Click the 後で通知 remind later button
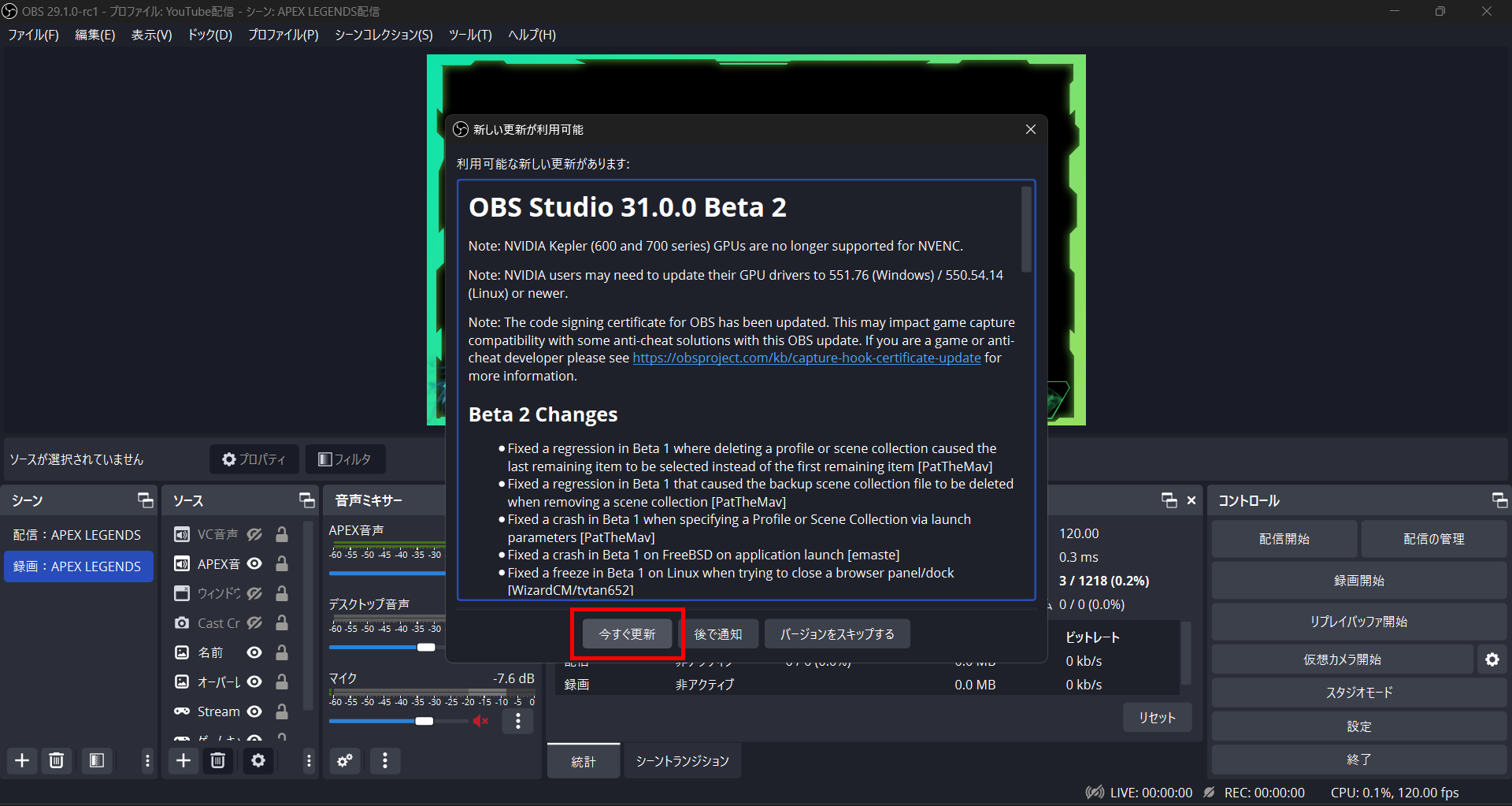This screenshot has height=806, width=1512. (x=717, y=633)
